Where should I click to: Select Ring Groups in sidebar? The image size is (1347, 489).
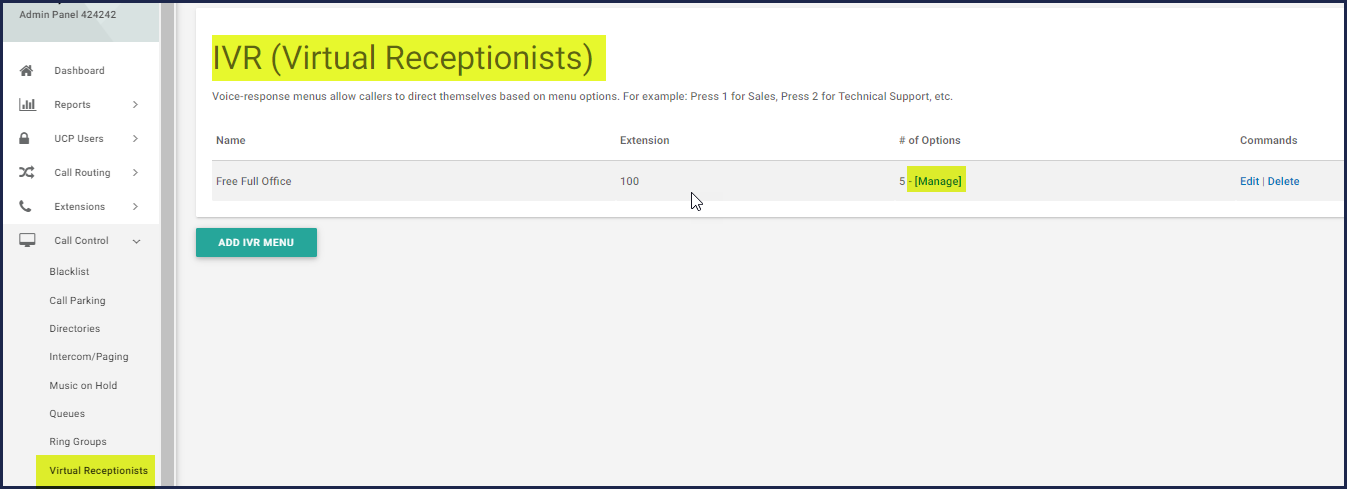[x=78, y=441]
